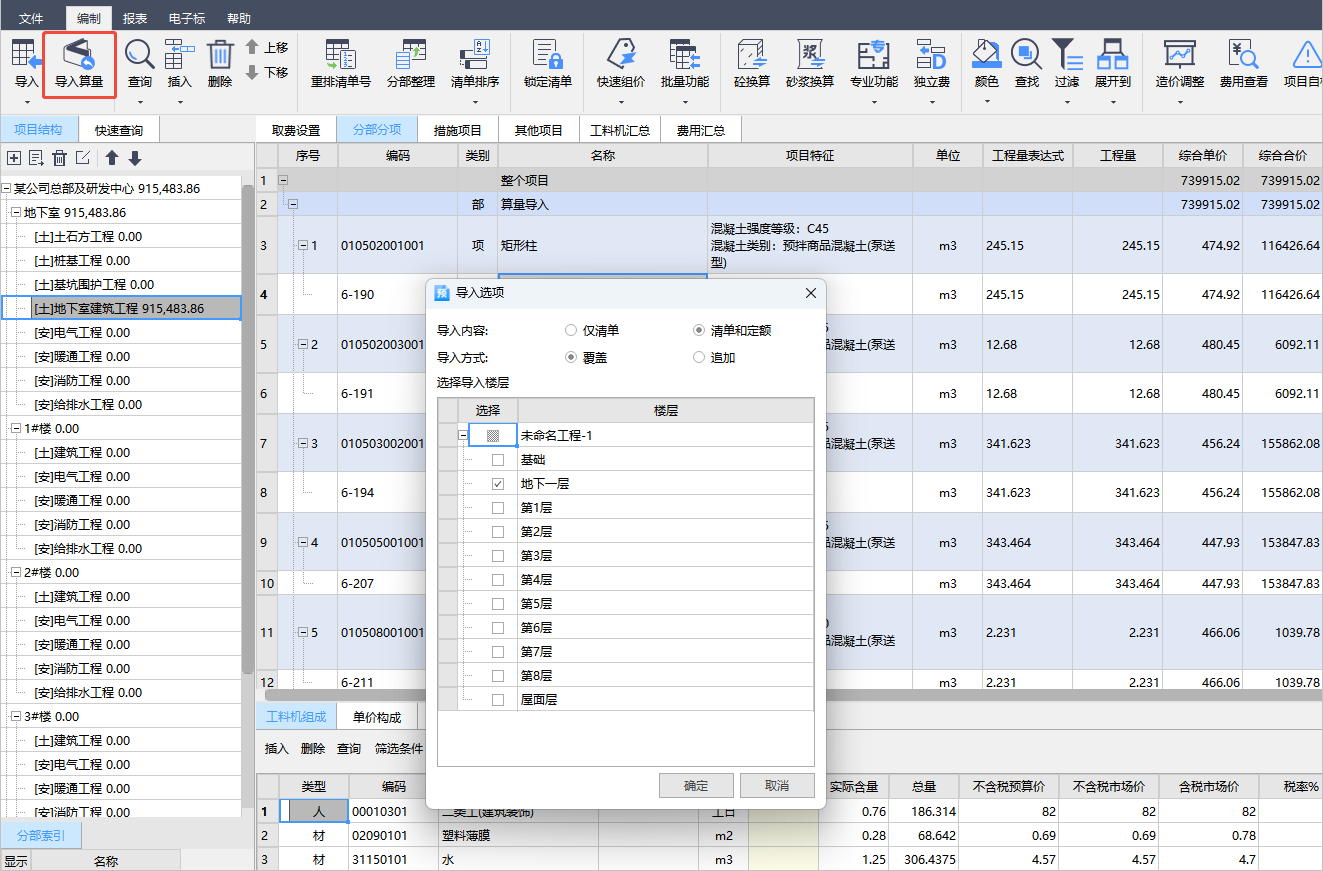Open the 报表 menu
This screenshot has height=871, width=1323.
tap(135, 18)
